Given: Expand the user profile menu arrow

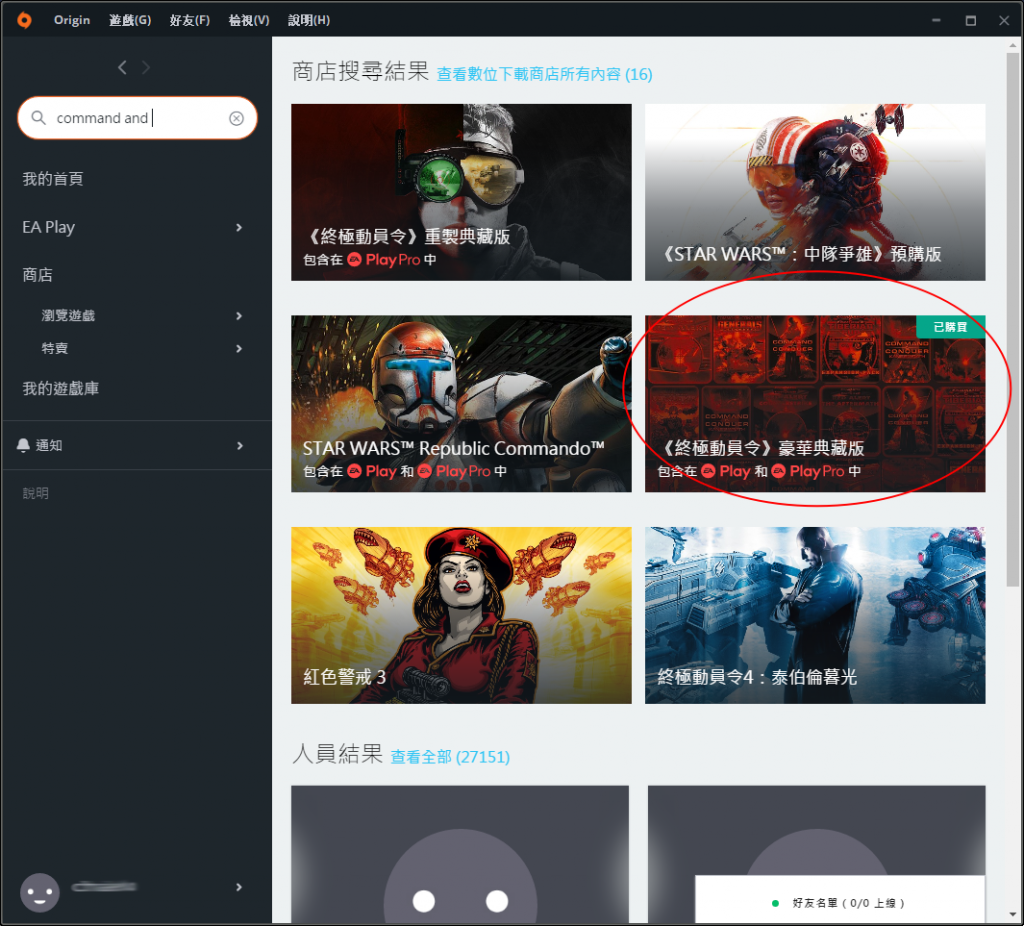Looking at the screenshot, I should point(239,887).
